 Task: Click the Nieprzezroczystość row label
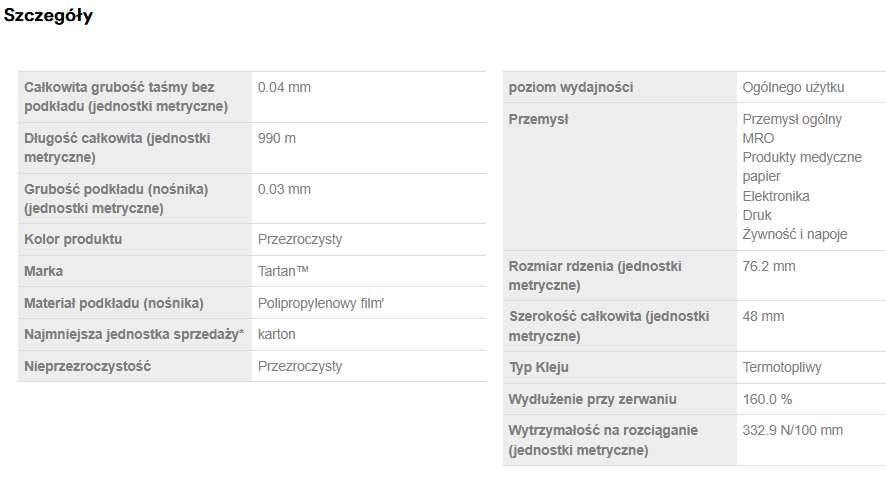[x=87, y=366]
